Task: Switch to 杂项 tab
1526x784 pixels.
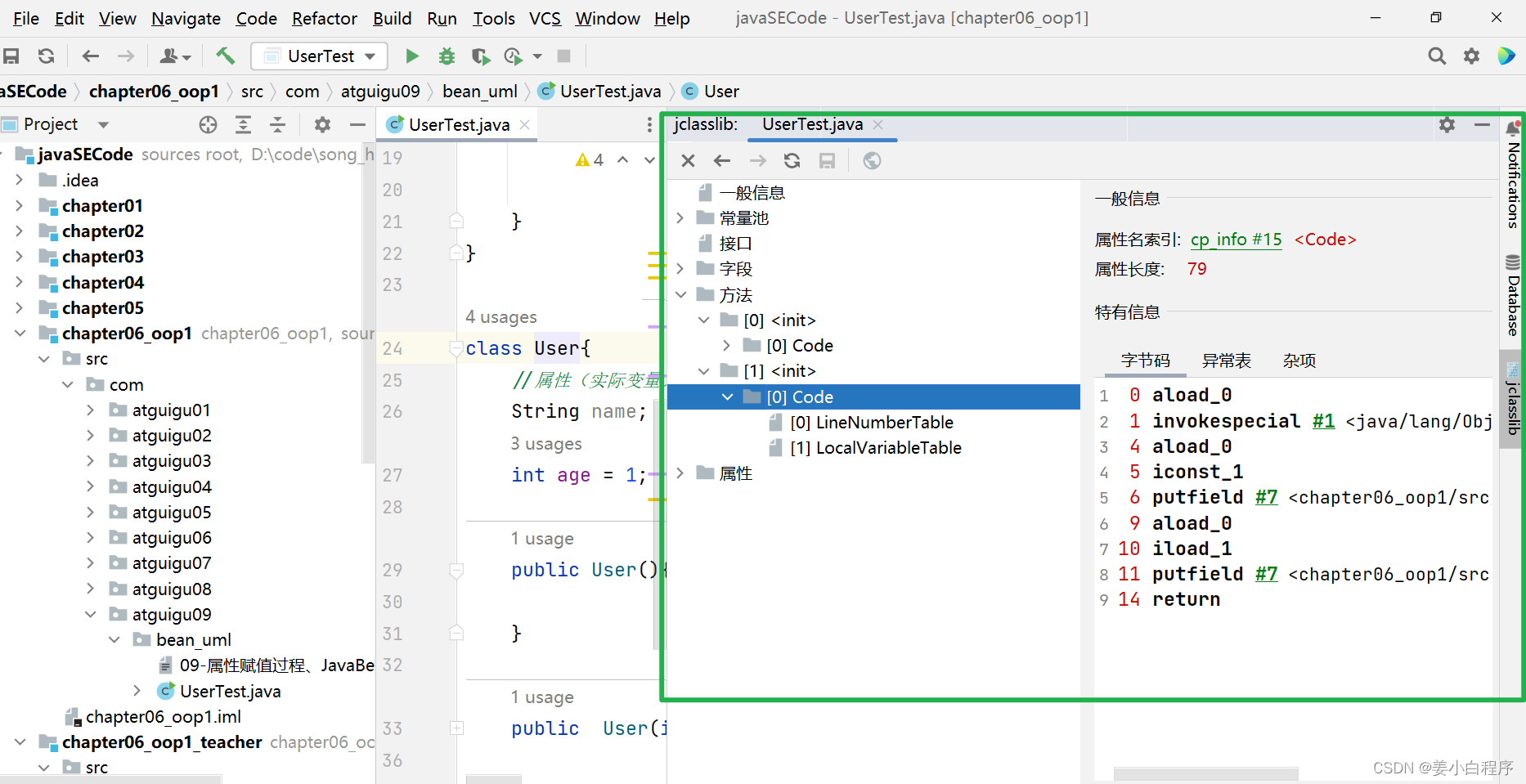Action: coord(1299,361)
